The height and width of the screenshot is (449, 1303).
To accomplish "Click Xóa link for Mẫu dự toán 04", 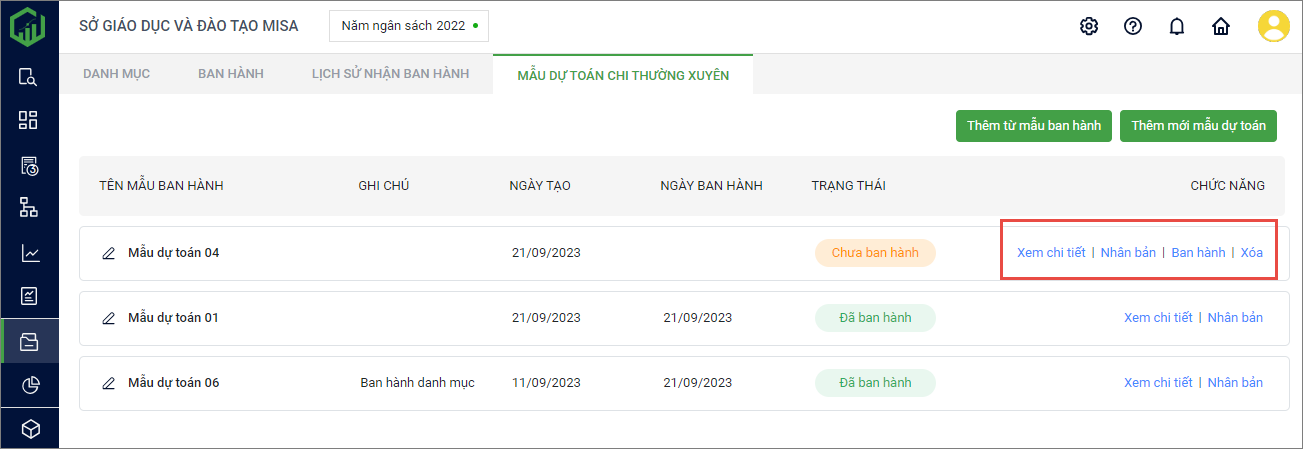I will coord(1251,253).
